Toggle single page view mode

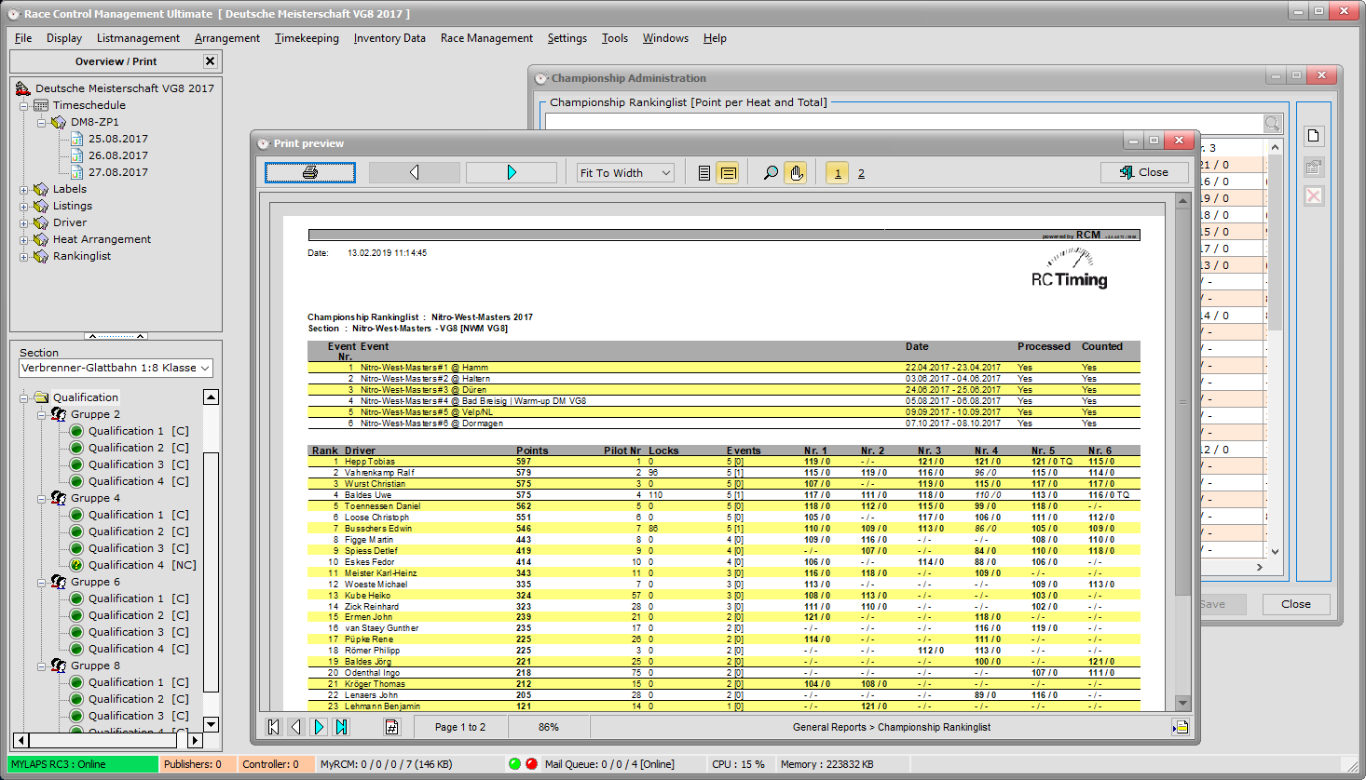704,173
